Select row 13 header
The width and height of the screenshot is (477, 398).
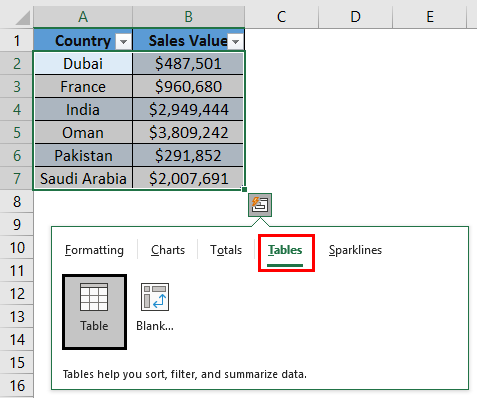[17, 317]
